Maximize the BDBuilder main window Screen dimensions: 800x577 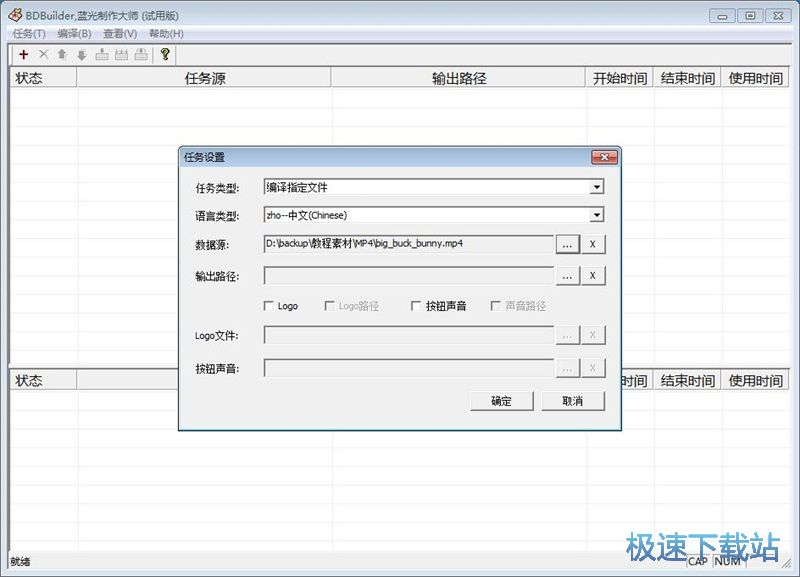pos(750,16)
